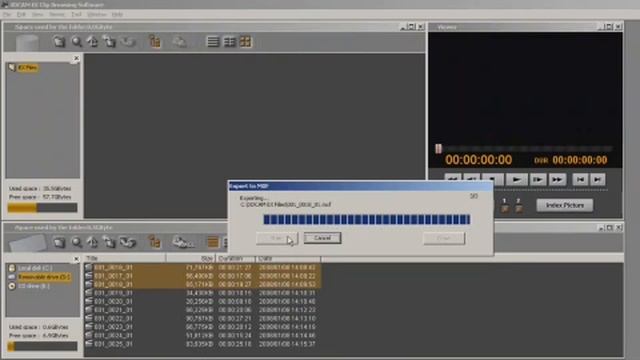The width and height of the screenshot is (640, 360).
Task: Switch the upper pane to detail view
Action: tap(230, 42)
